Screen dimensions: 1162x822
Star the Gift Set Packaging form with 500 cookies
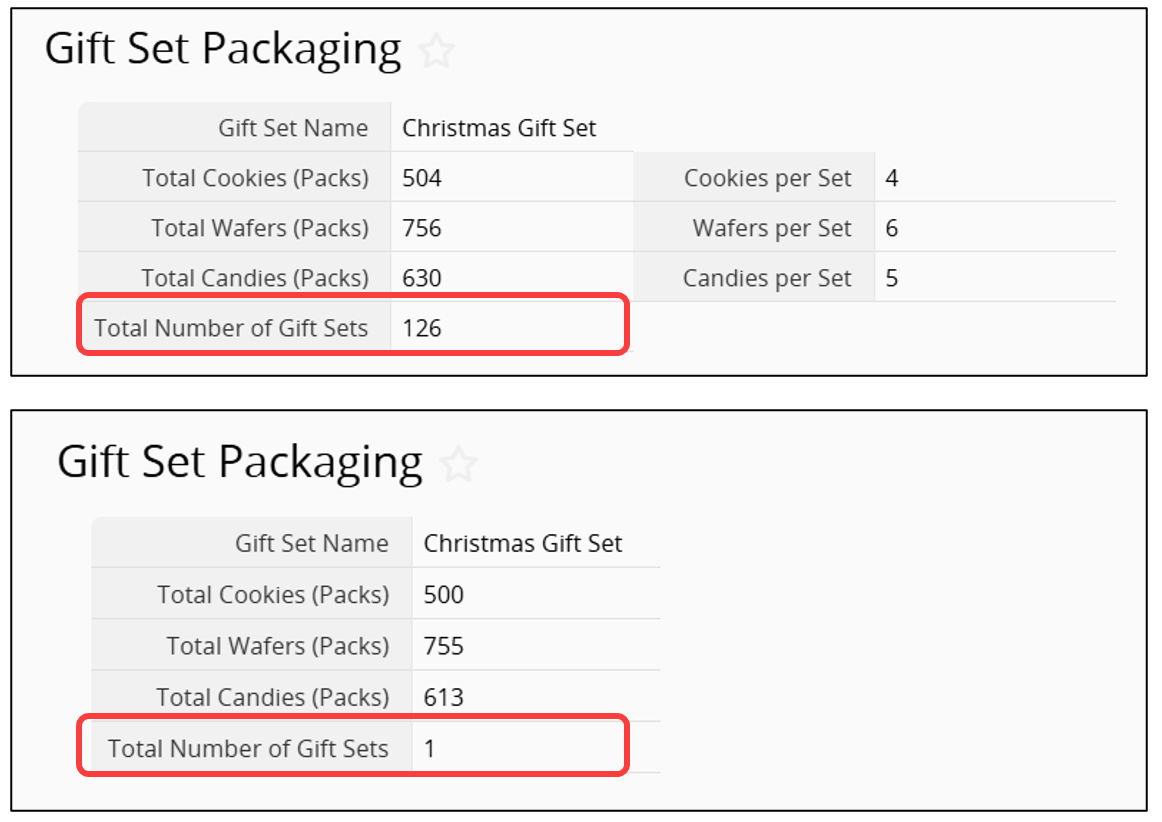458,464
